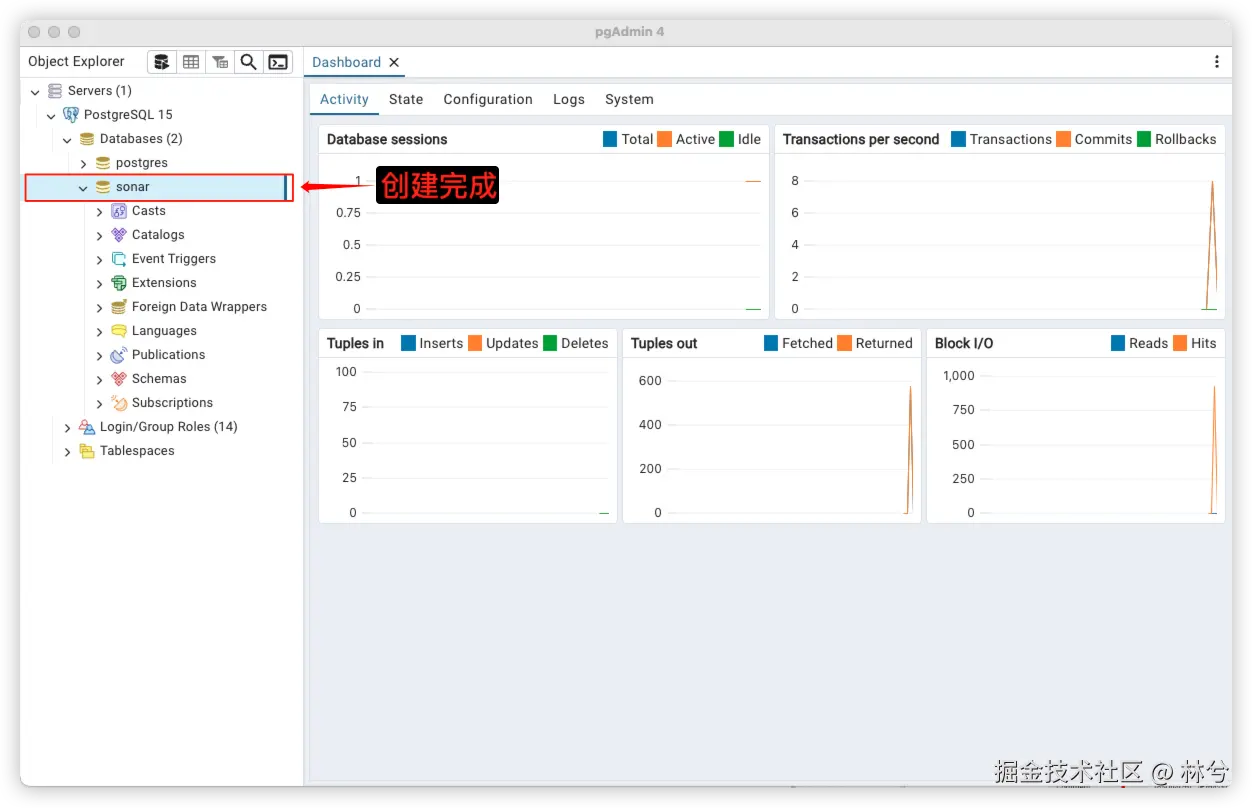Click the green Deletes legend swatch
The image size is (1252, 808).
point(550,343)
